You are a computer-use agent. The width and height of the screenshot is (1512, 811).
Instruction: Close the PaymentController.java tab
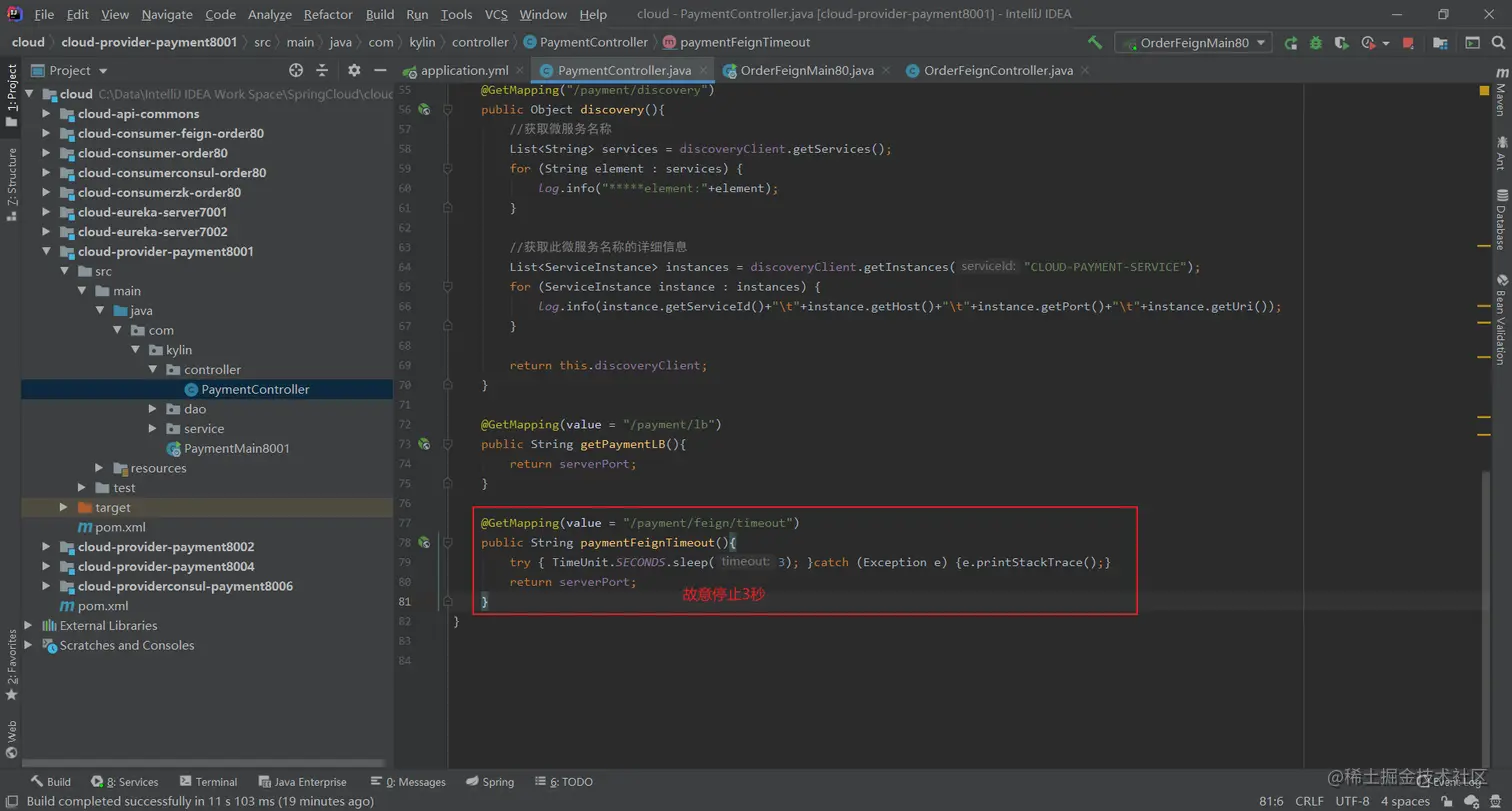pos(703,71)
